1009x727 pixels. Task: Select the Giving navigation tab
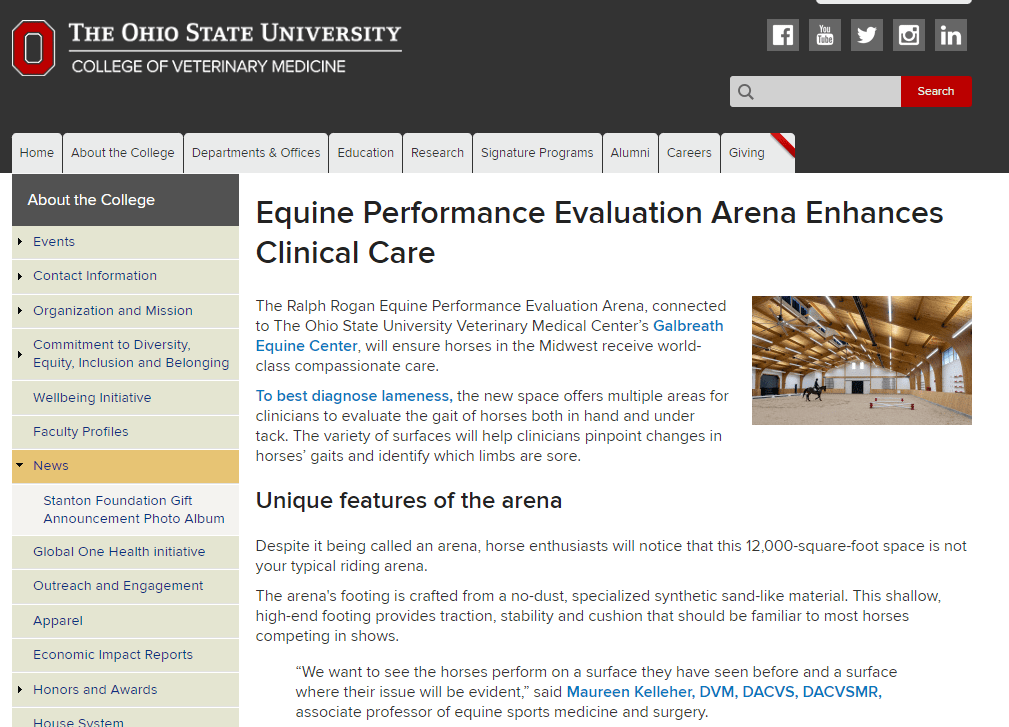[x=746, y=153]
